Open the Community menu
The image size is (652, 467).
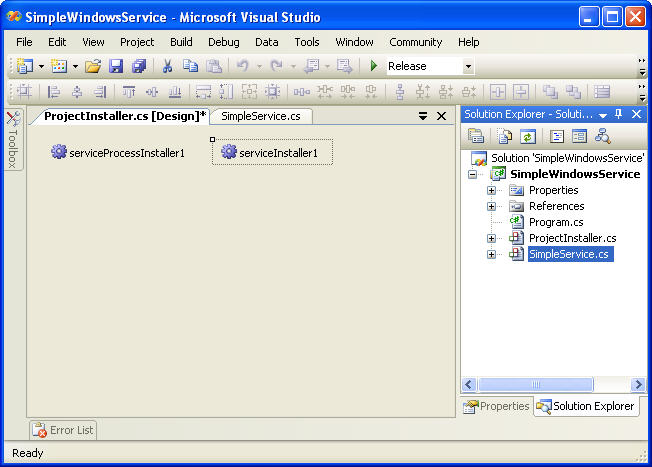coord(416,42)
